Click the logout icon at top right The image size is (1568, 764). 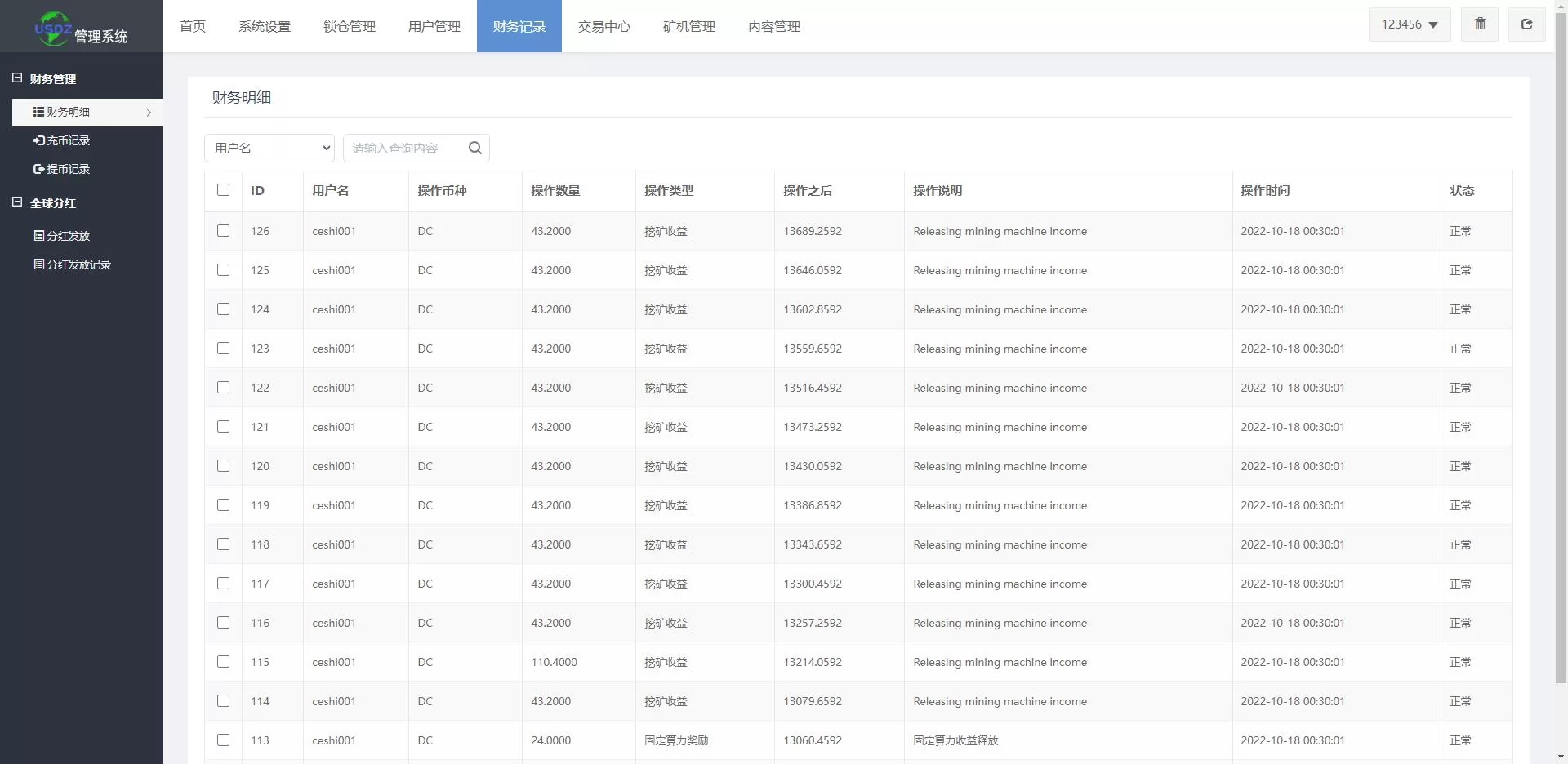(1526, 24)
